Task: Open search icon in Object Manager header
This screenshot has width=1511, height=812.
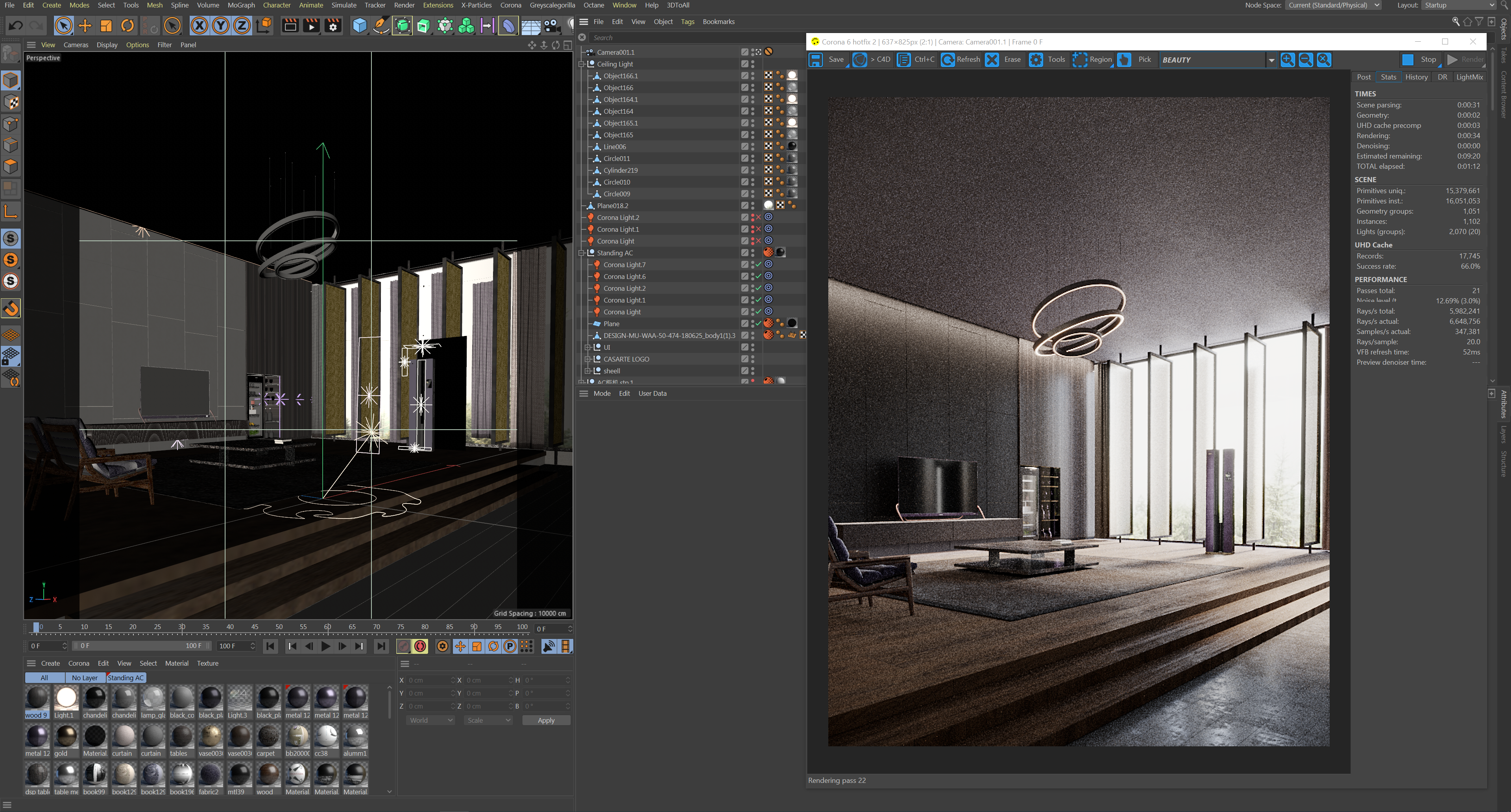Action: pyautogui.click(x=1456, y=22)
